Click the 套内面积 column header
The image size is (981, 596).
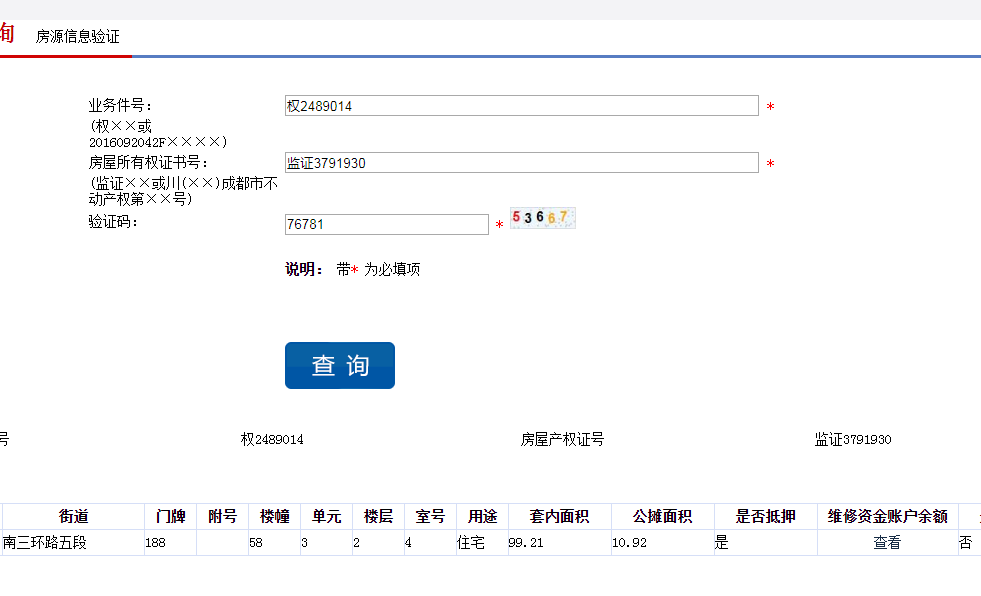pos(559,517)
